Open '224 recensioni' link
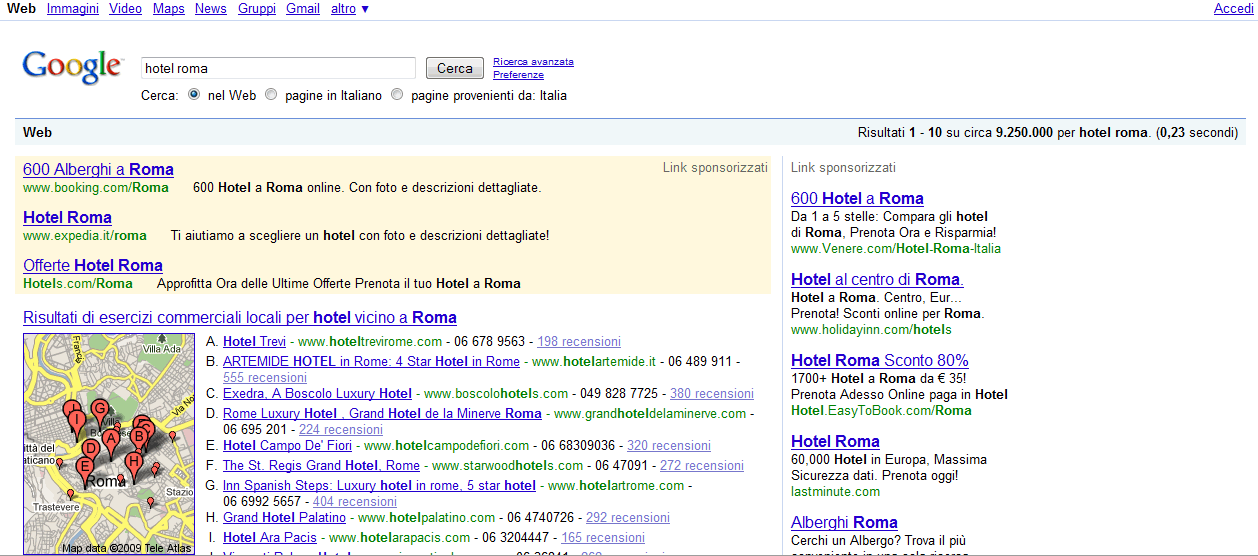The image size is (1258, 556). point(341,430)
